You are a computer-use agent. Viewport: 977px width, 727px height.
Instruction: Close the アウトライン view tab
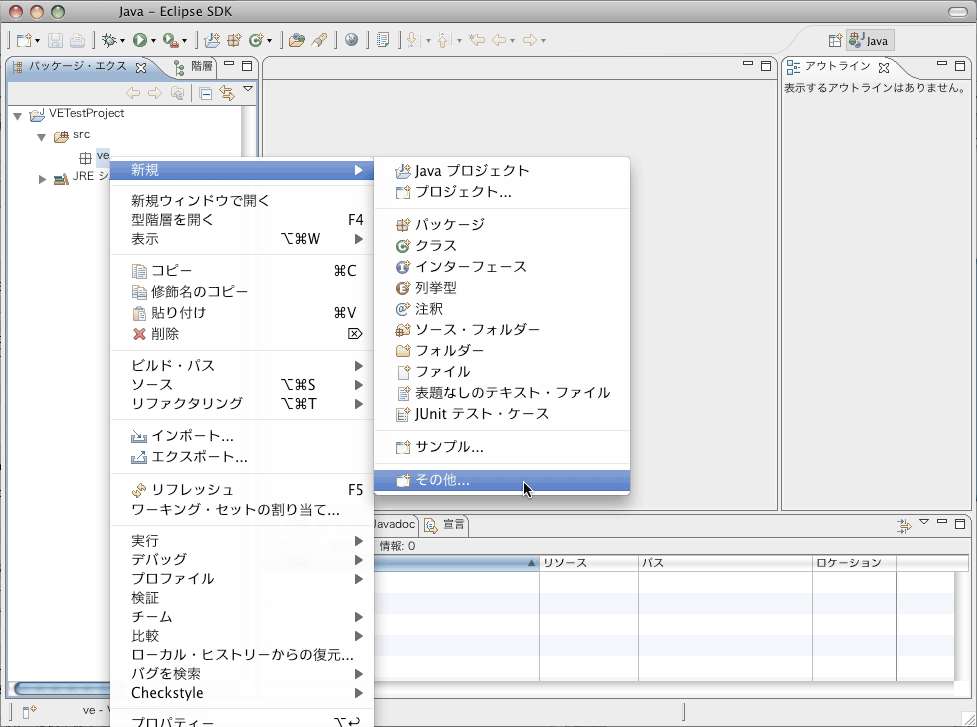[x=884, y=67]
